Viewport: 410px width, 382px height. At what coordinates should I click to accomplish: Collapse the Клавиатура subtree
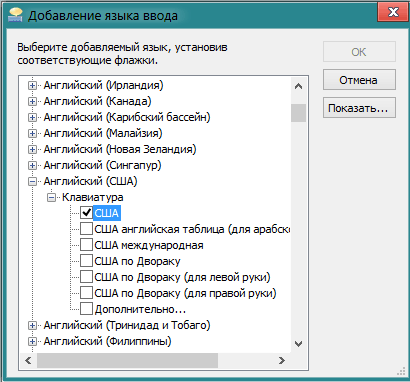pyautogui.click(x=51, y=197)
